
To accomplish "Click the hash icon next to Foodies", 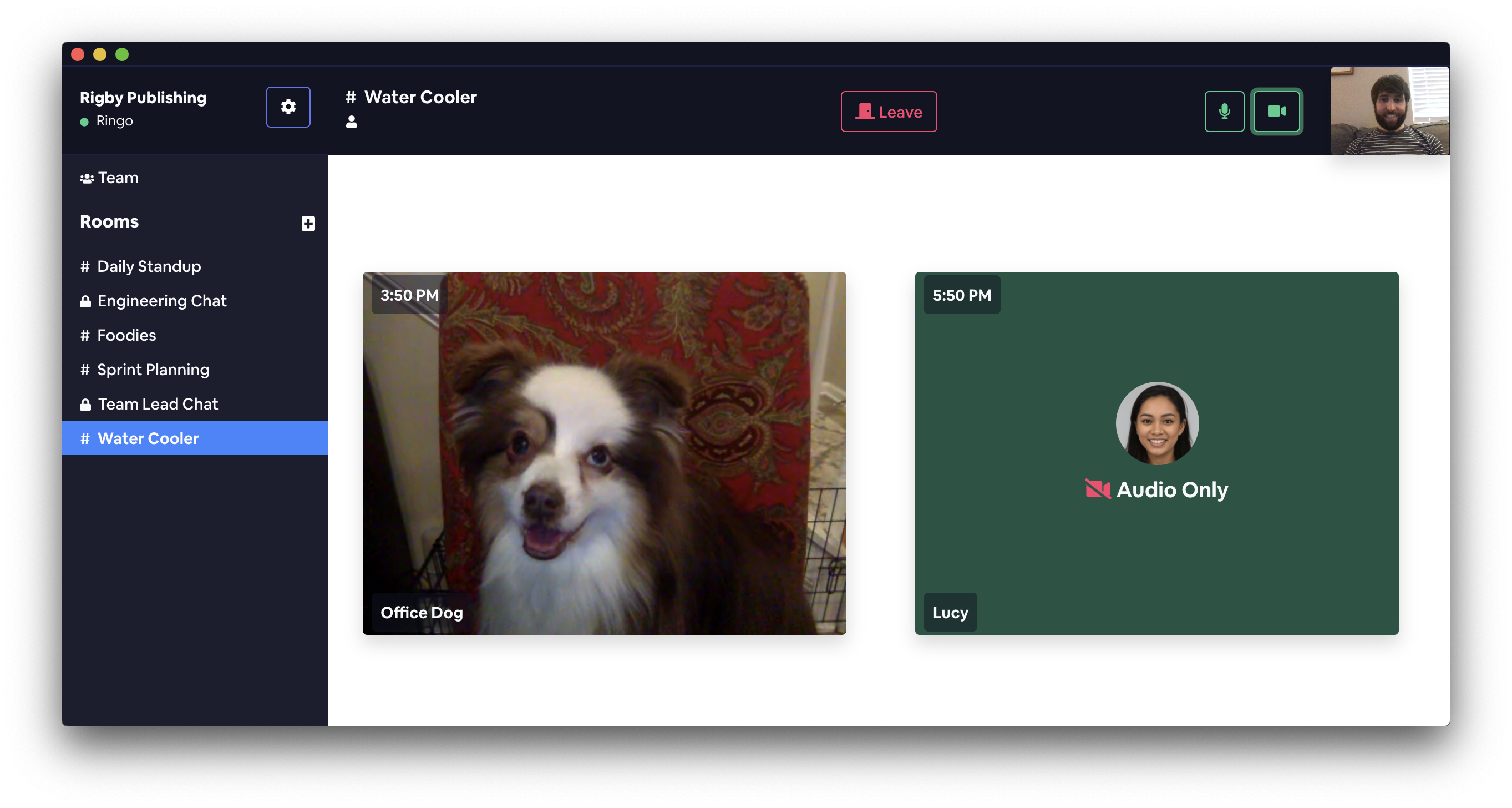I will (85, 335).
